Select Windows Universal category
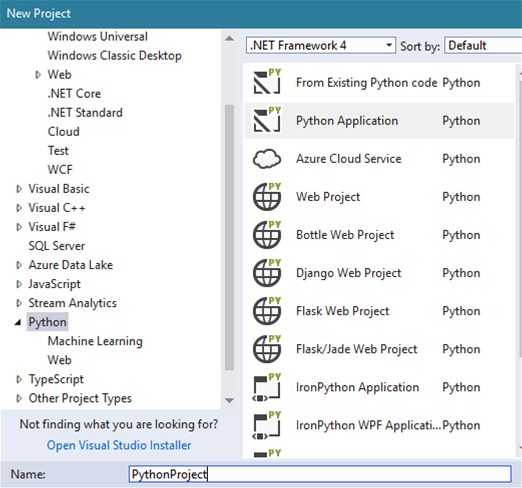 pos(98,36)
